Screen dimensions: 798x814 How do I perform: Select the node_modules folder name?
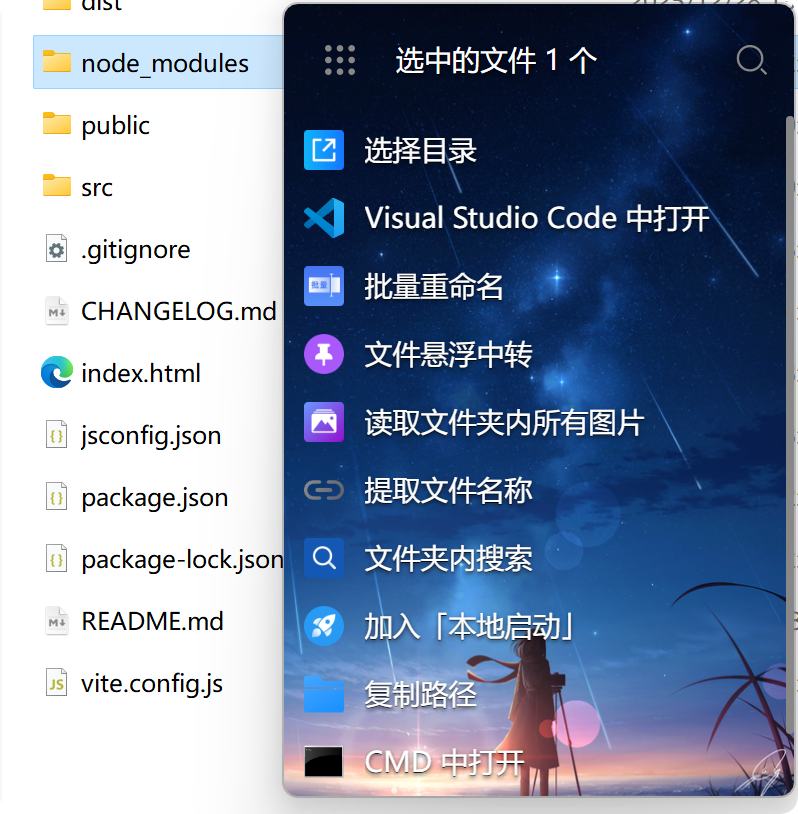pyautogui.click(x=165, y=63)
